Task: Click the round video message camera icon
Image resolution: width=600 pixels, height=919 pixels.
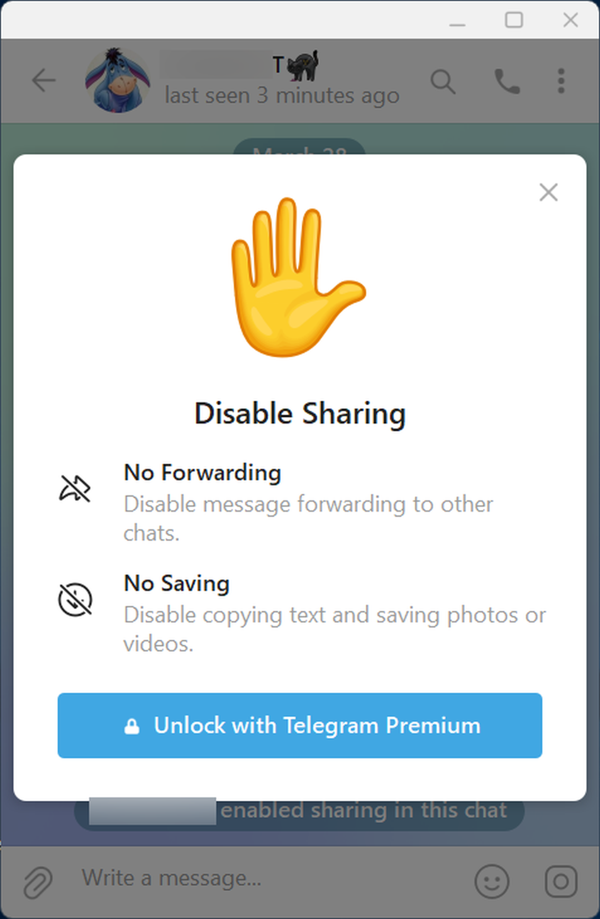Action: pos(561,881)
